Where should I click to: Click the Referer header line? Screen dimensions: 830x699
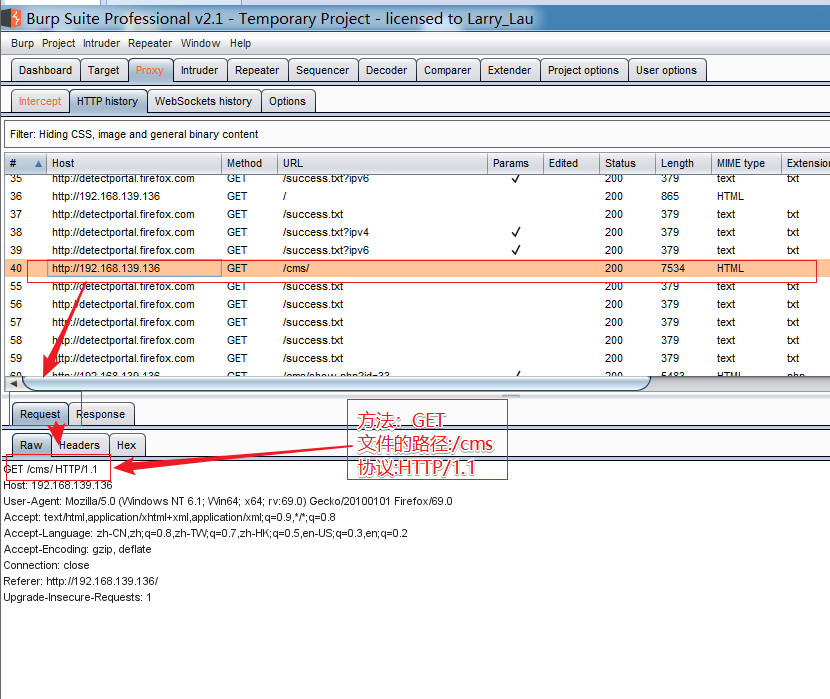(80, 581)
